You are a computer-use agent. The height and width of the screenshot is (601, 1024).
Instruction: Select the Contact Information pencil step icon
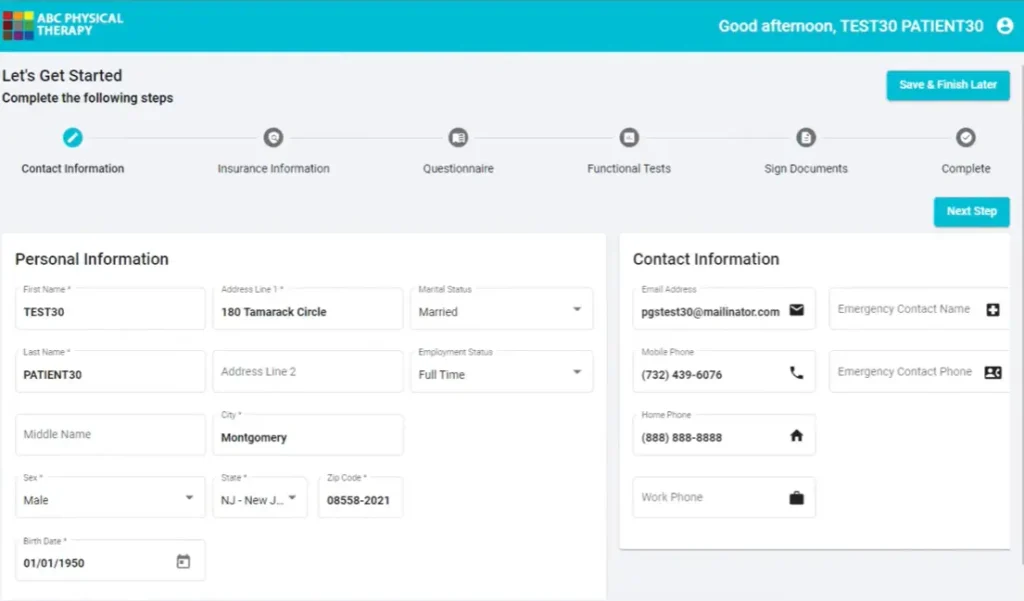(72, 139)
